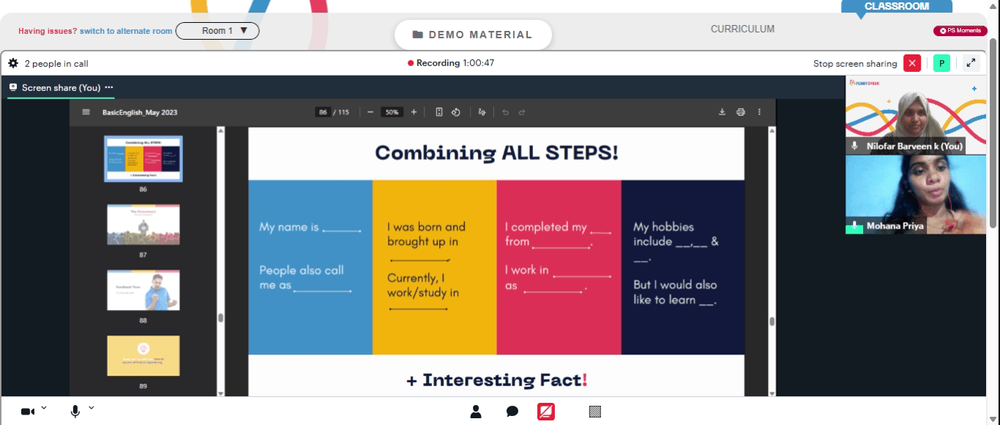Click Stop screen sharing text
This screenshot has height=425, width=1000.
[x=855, y=64]
